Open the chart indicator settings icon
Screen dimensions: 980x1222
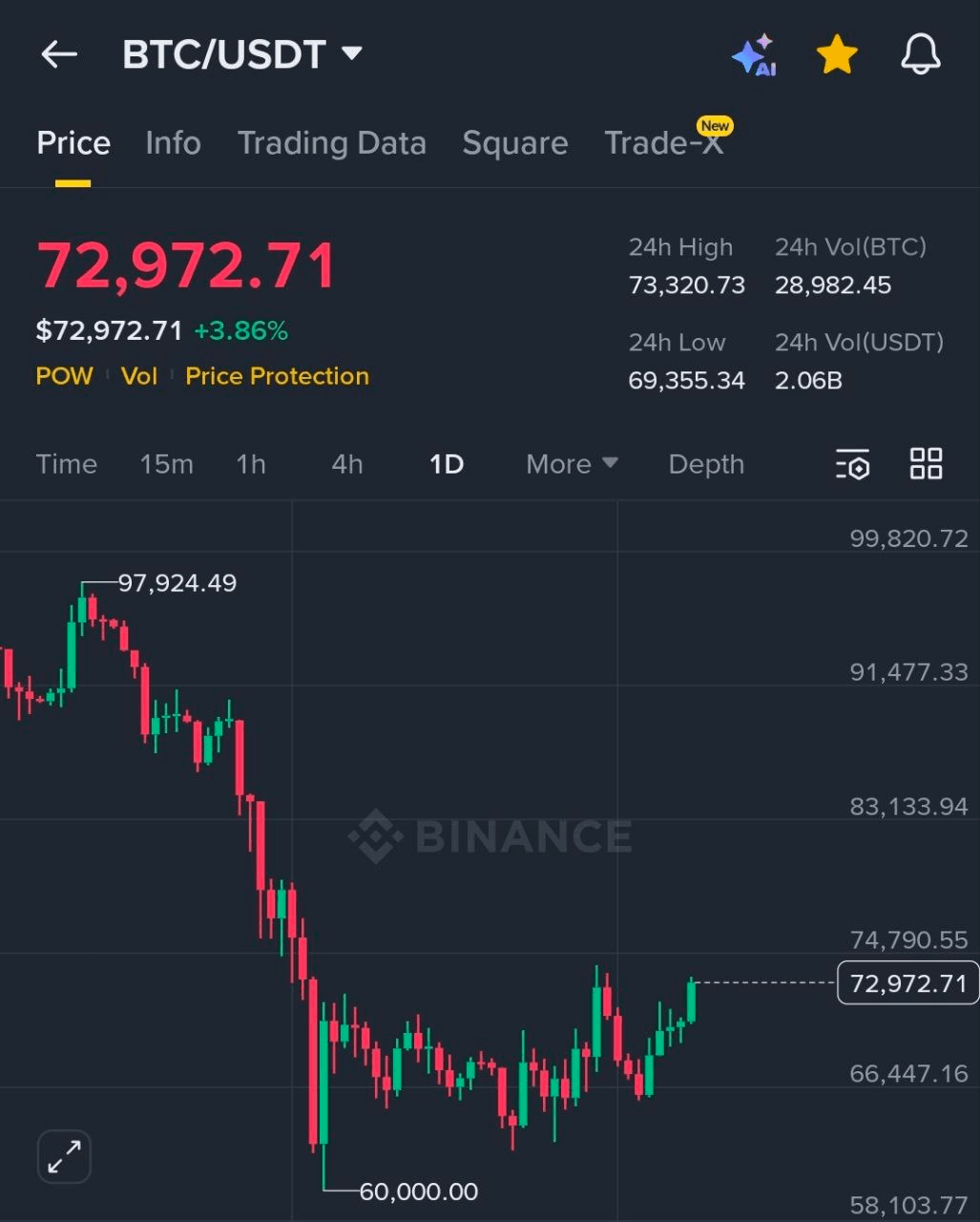click(x=852, y=464)
